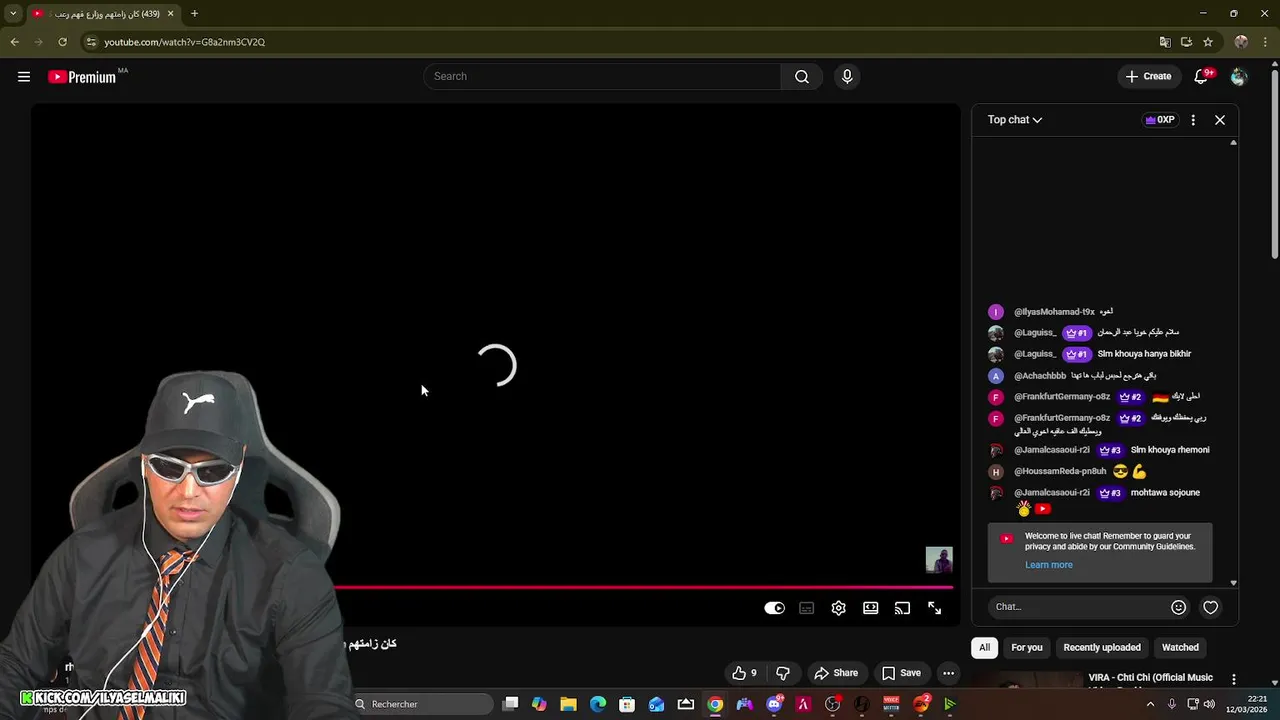Screen dimensions: 1280x720
Task: Open a new browser tab
Action: 194,14
